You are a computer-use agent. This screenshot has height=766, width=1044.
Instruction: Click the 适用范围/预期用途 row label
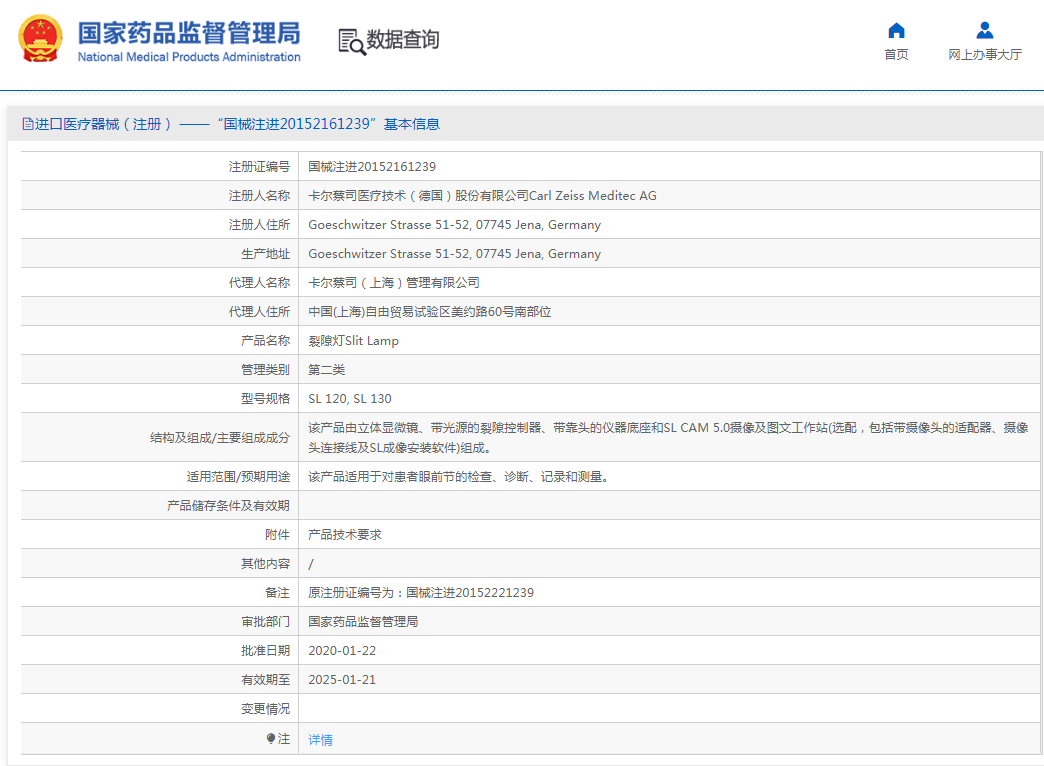click(x=238, y=477)
